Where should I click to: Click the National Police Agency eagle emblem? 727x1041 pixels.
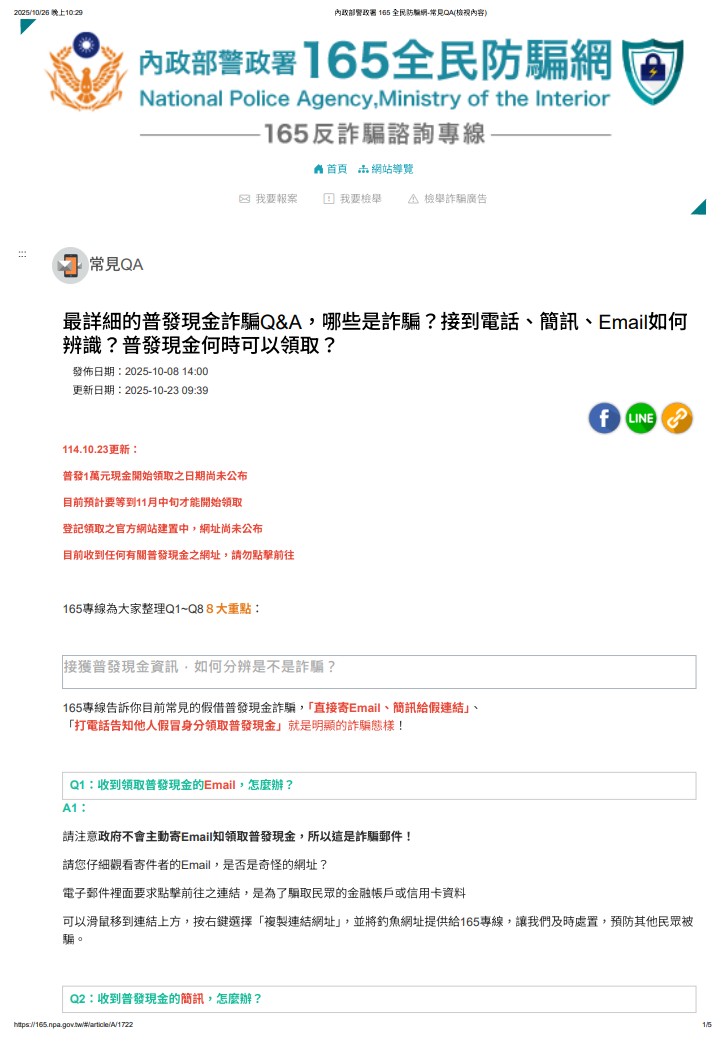coord(86,72)
